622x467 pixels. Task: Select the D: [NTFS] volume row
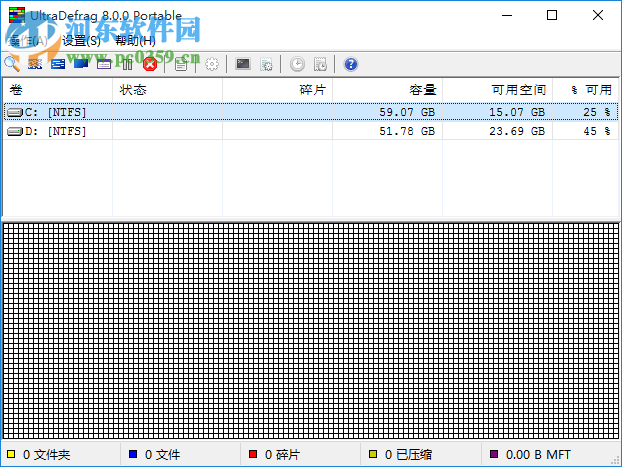311,131
